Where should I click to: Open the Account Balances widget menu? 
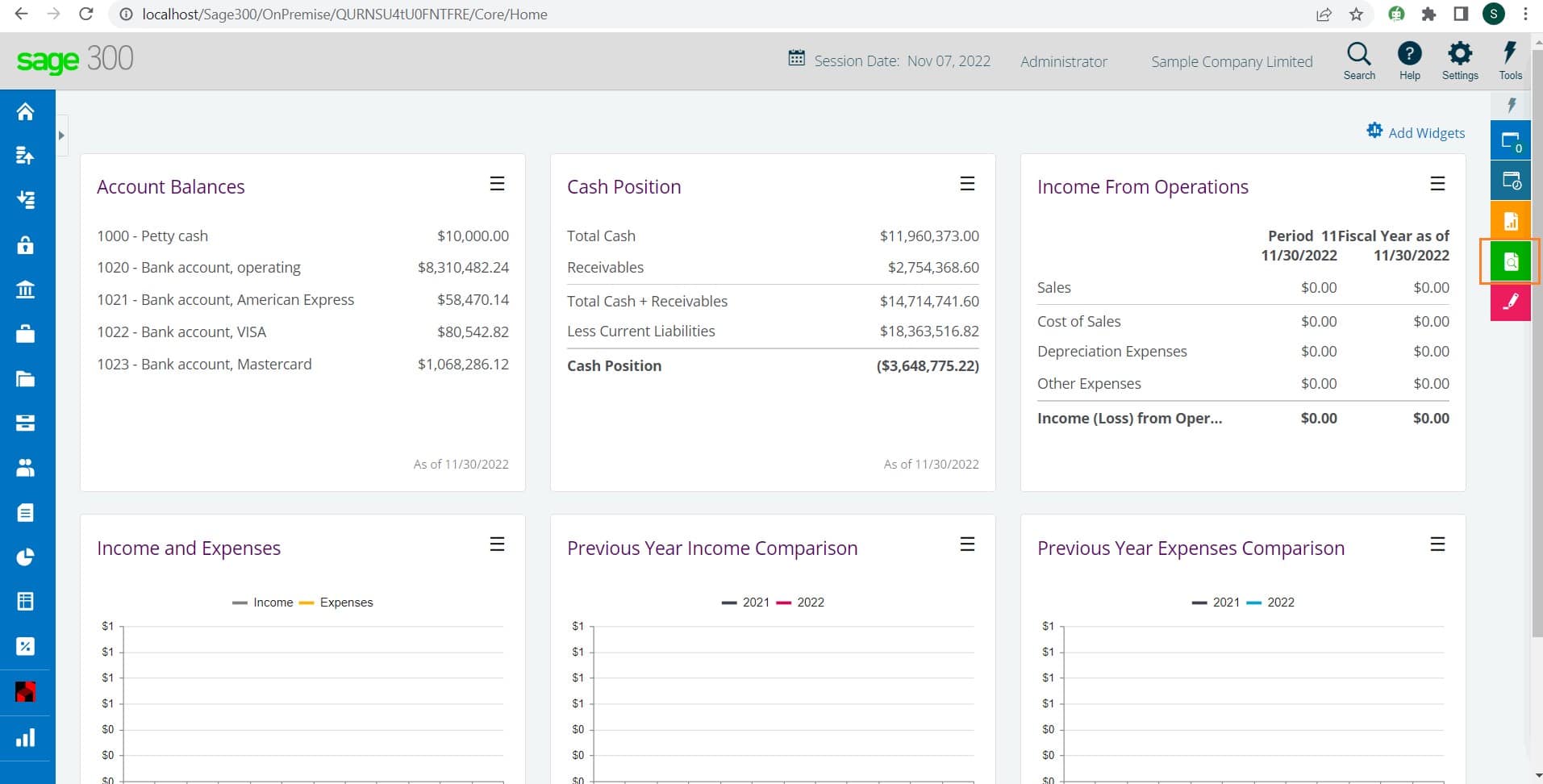point(497,184)
